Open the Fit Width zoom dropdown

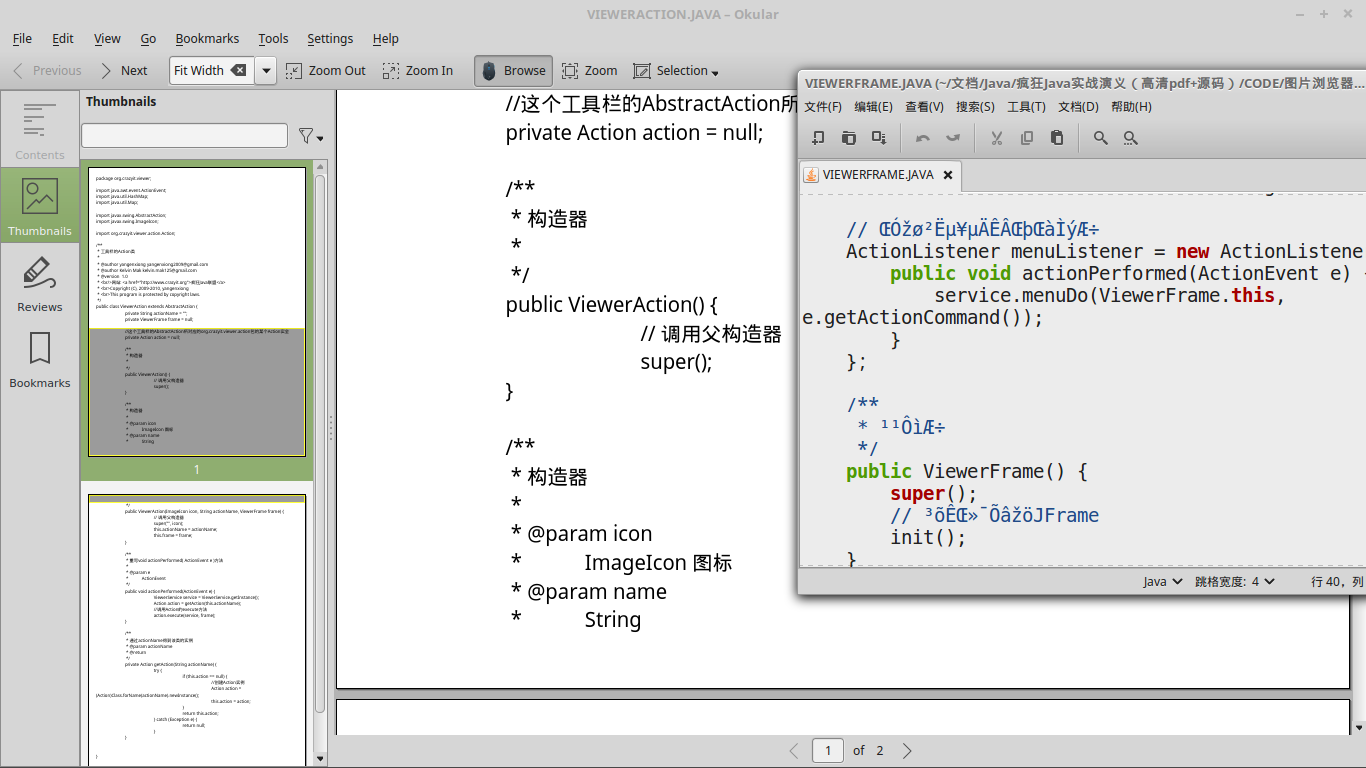(x=266, y=71)
